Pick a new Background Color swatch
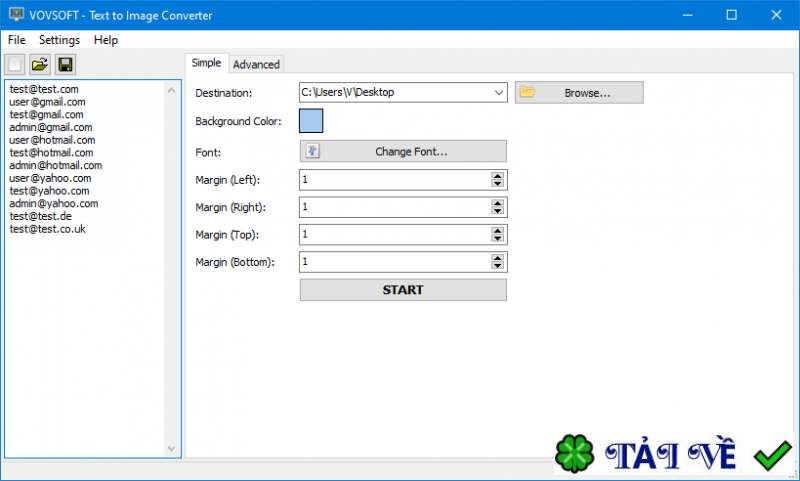The width and height of the screenshot is (800, 481). pos(311,121)
